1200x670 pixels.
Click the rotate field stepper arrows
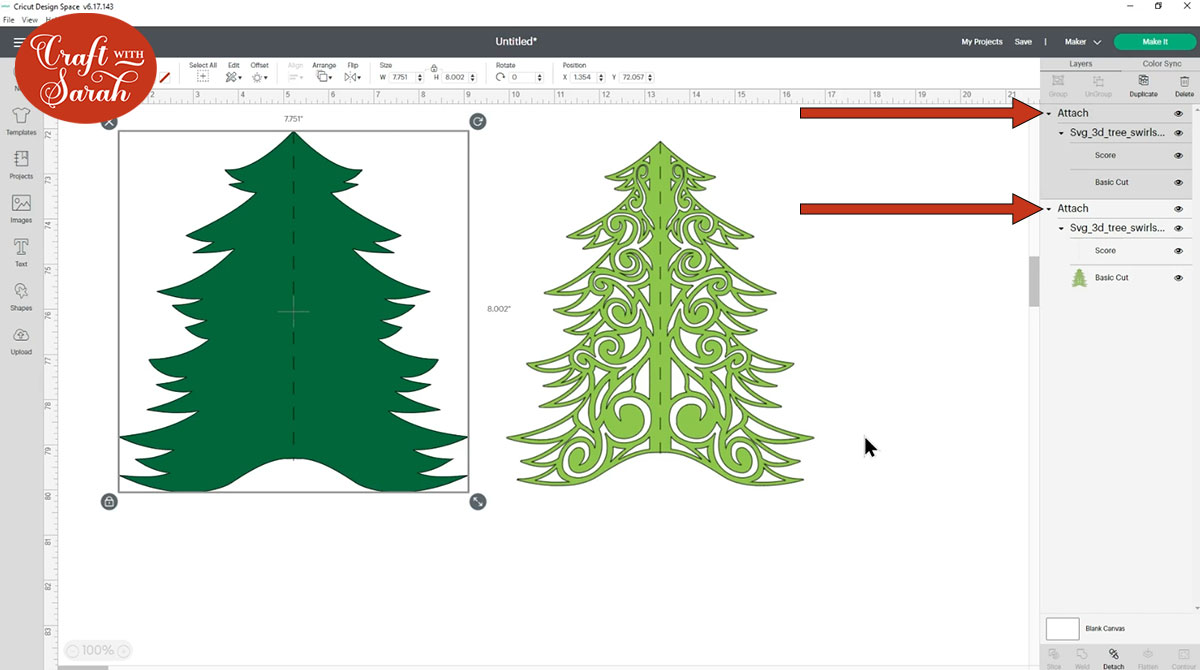(x=541, y=77)
